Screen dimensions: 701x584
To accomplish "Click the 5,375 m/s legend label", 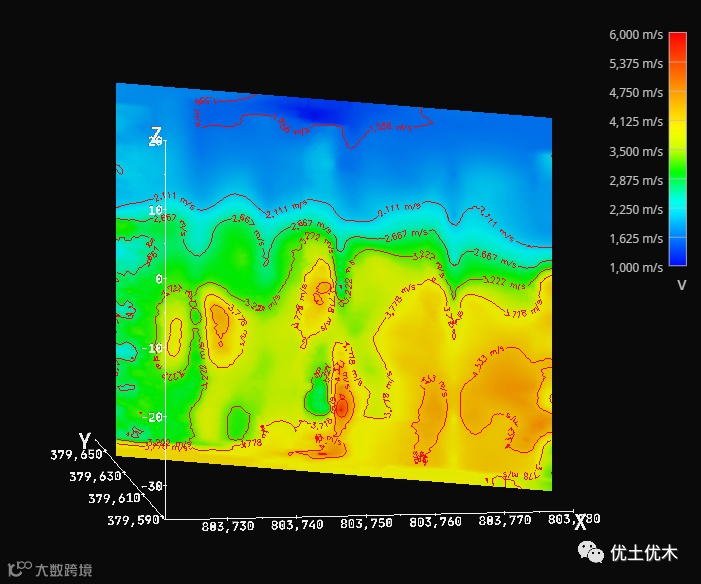I will pos(636,64).
